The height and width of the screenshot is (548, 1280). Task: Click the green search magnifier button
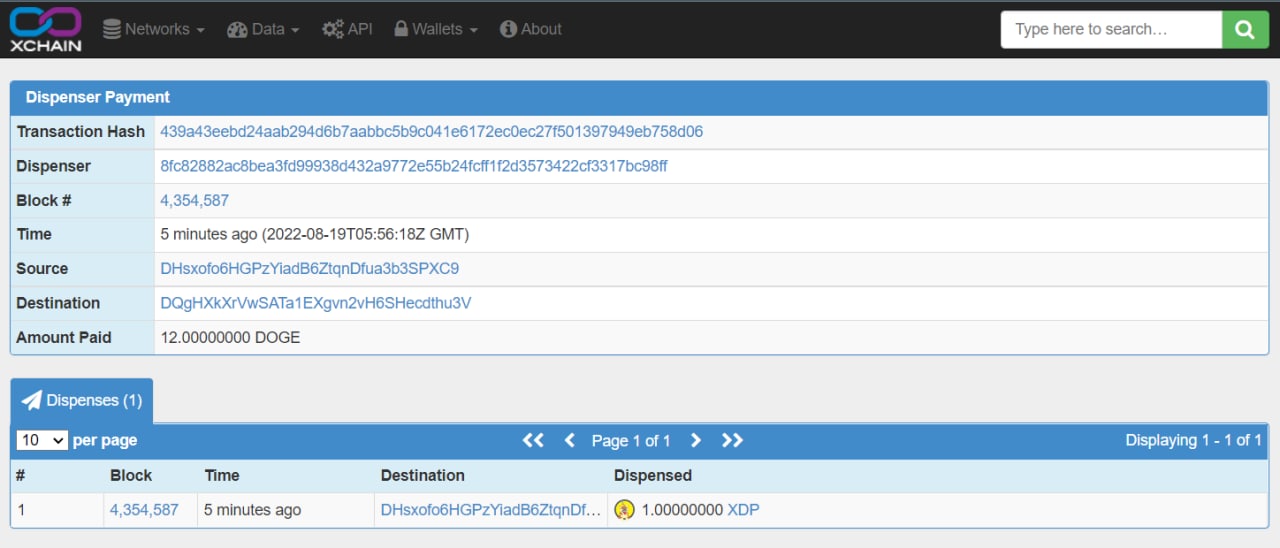pos(1245,29)
